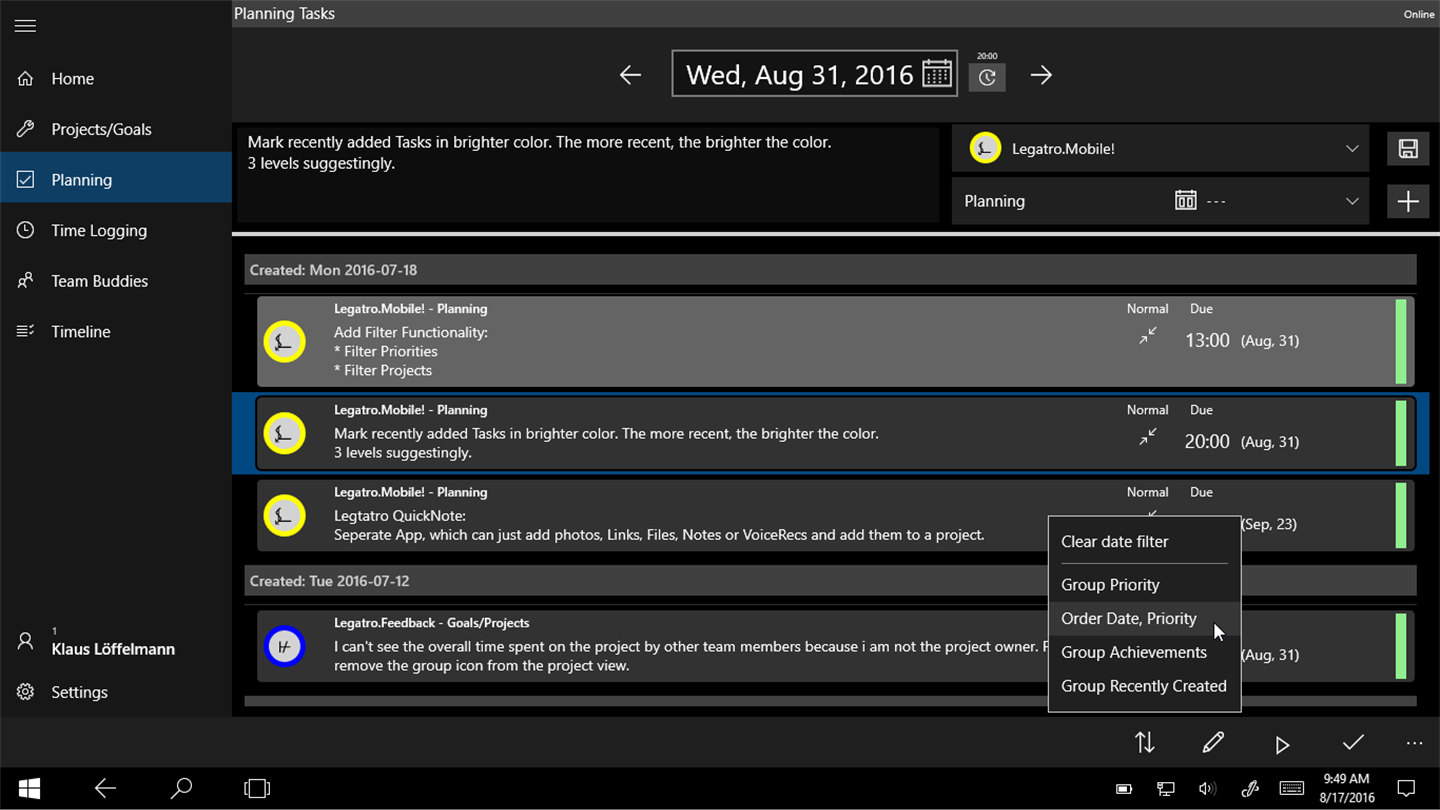This screenshot has height=810, width=1440.
Task: Click the Windows Start button
Action: point(30,789)
